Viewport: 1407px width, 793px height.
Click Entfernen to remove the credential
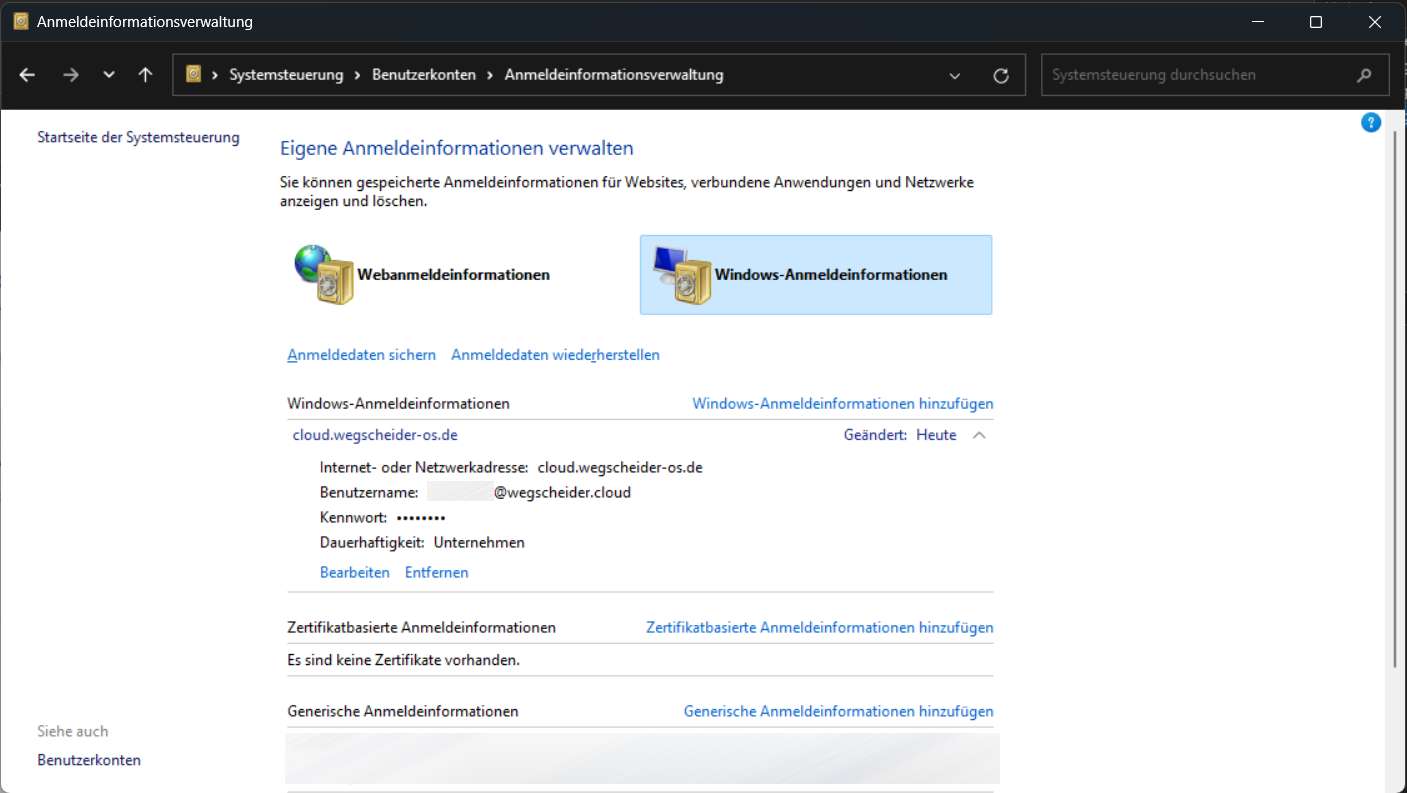[x=436, y=573]
